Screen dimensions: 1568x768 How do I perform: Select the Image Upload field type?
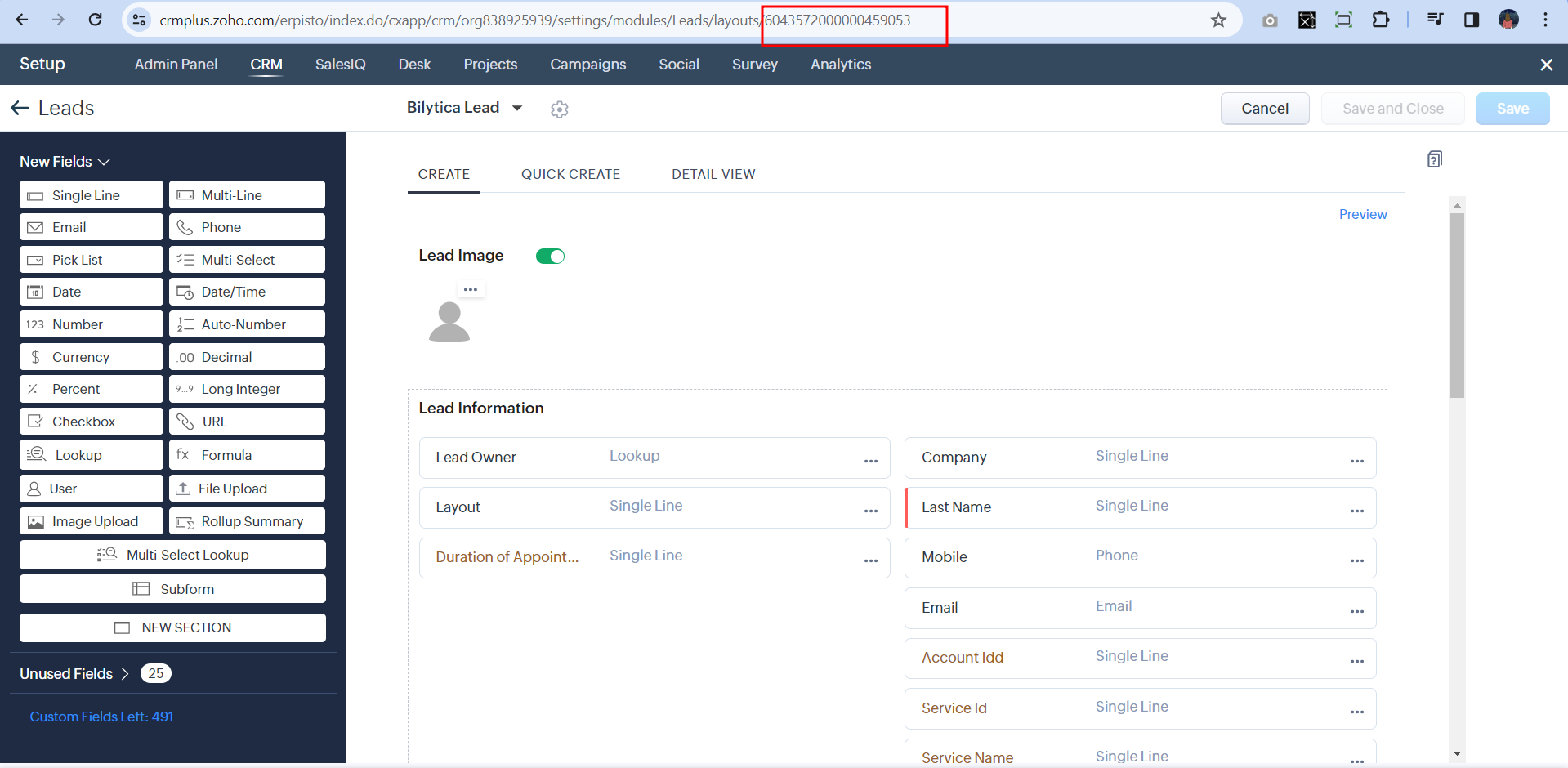pos(92,521)
